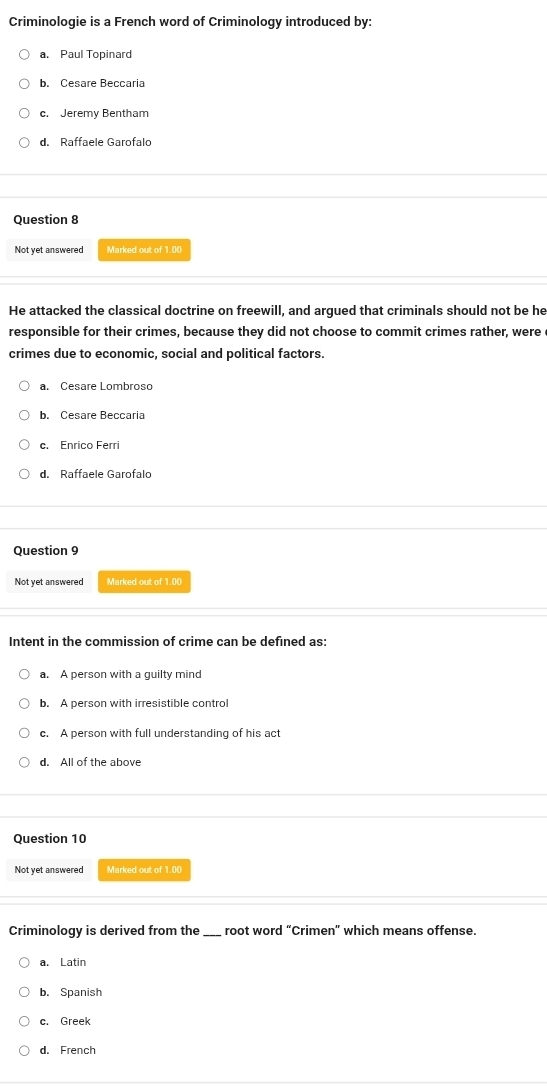This screenshot has height=1087, width=547.
Task: Choose 'All of the above' option
Action: point(24,763)
